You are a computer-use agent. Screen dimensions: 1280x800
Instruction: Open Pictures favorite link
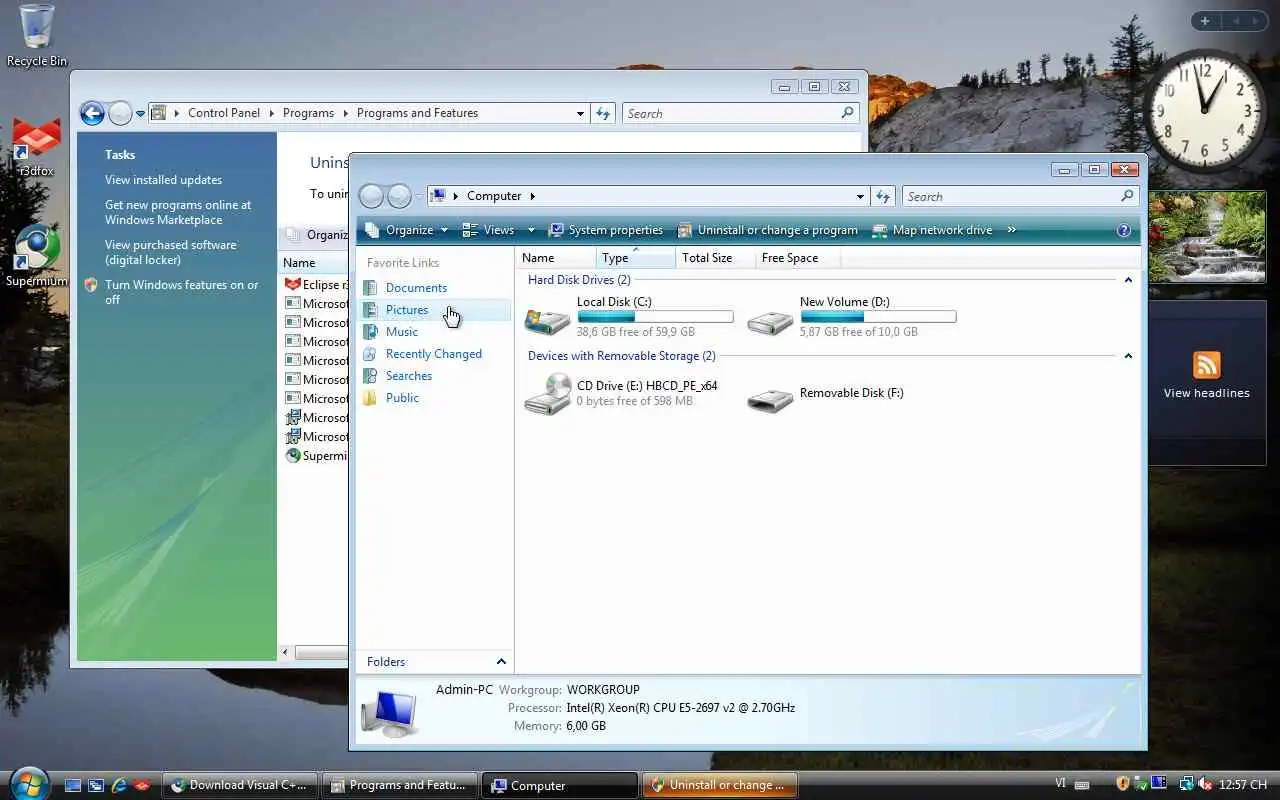click(407, 310)
